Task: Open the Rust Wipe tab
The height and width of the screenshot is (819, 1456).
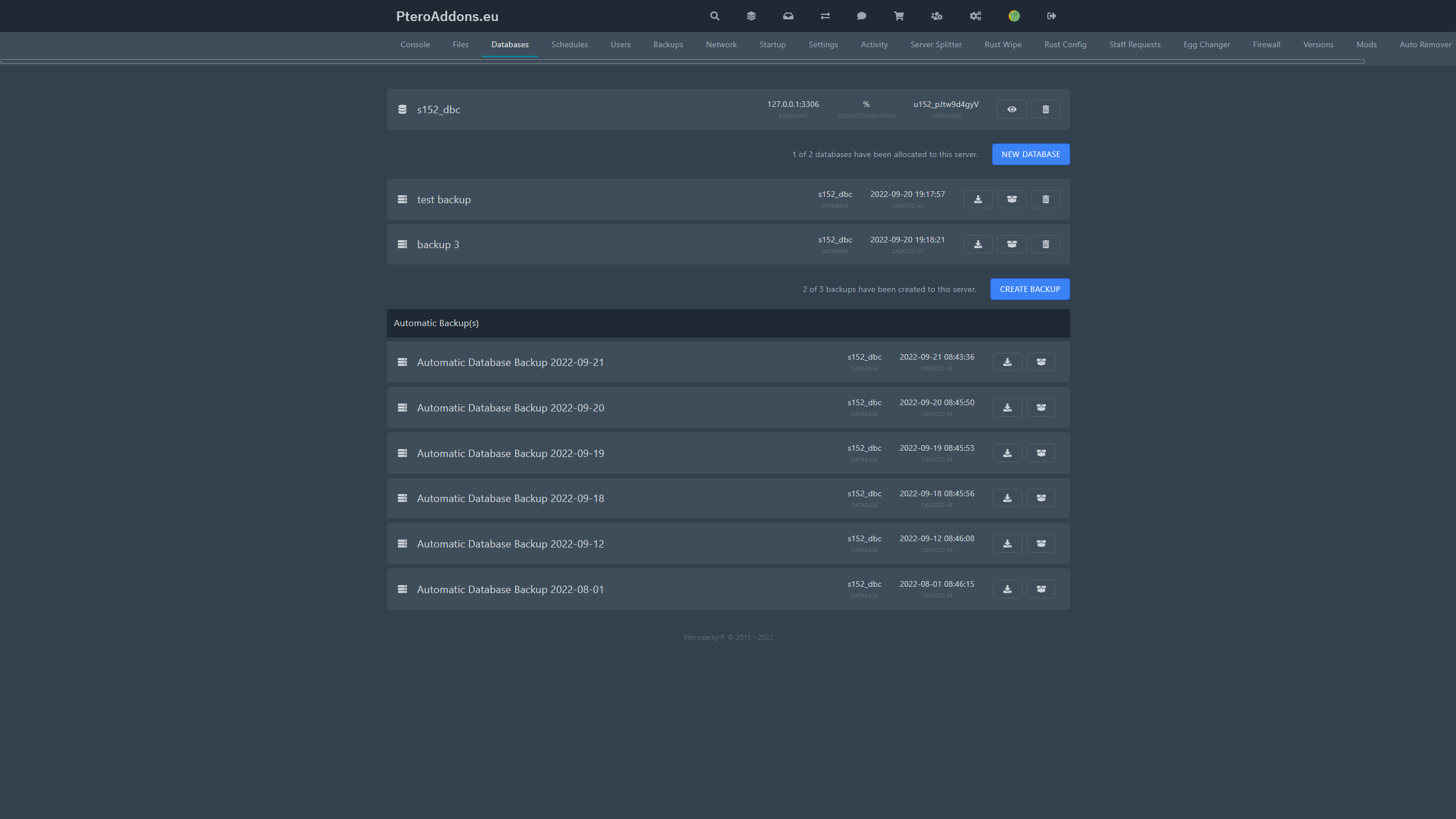Action: (x=1002, y=44)
